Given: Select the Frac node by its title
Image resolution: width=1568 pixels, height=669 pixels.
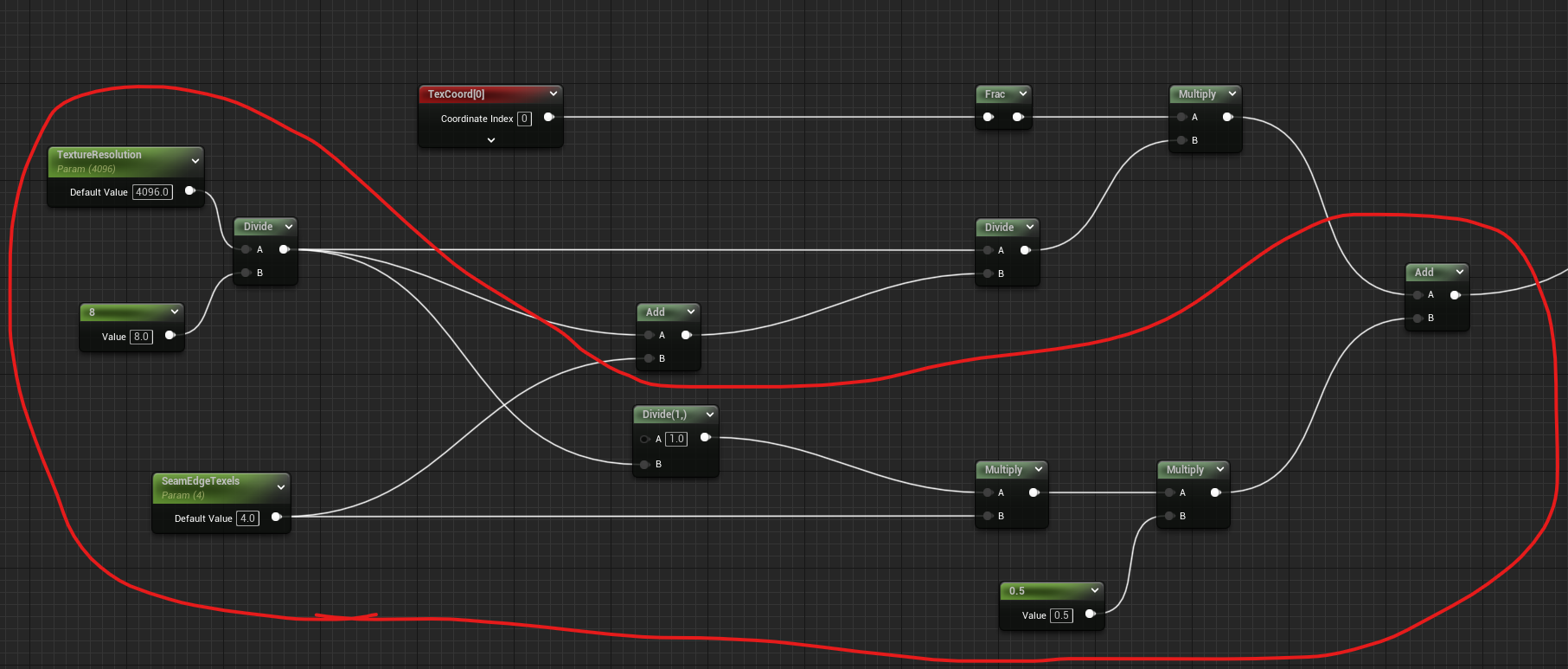Looking at the screenshot, I should point(995,94).
